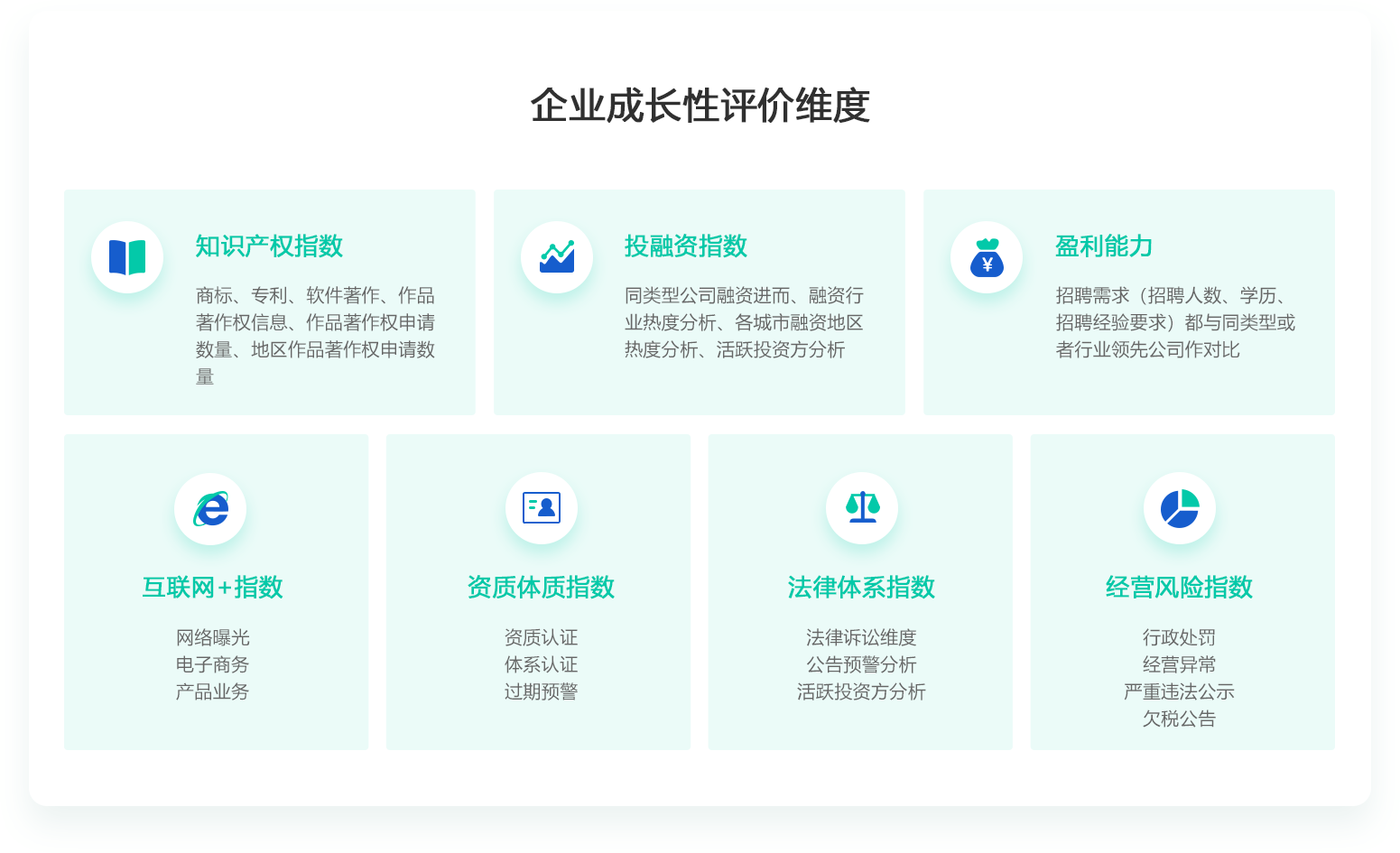Click the description starting with 招聘需求（招聘人数
The width and height of the screenshot is (1400, 853).
[x=1175, y=322]
